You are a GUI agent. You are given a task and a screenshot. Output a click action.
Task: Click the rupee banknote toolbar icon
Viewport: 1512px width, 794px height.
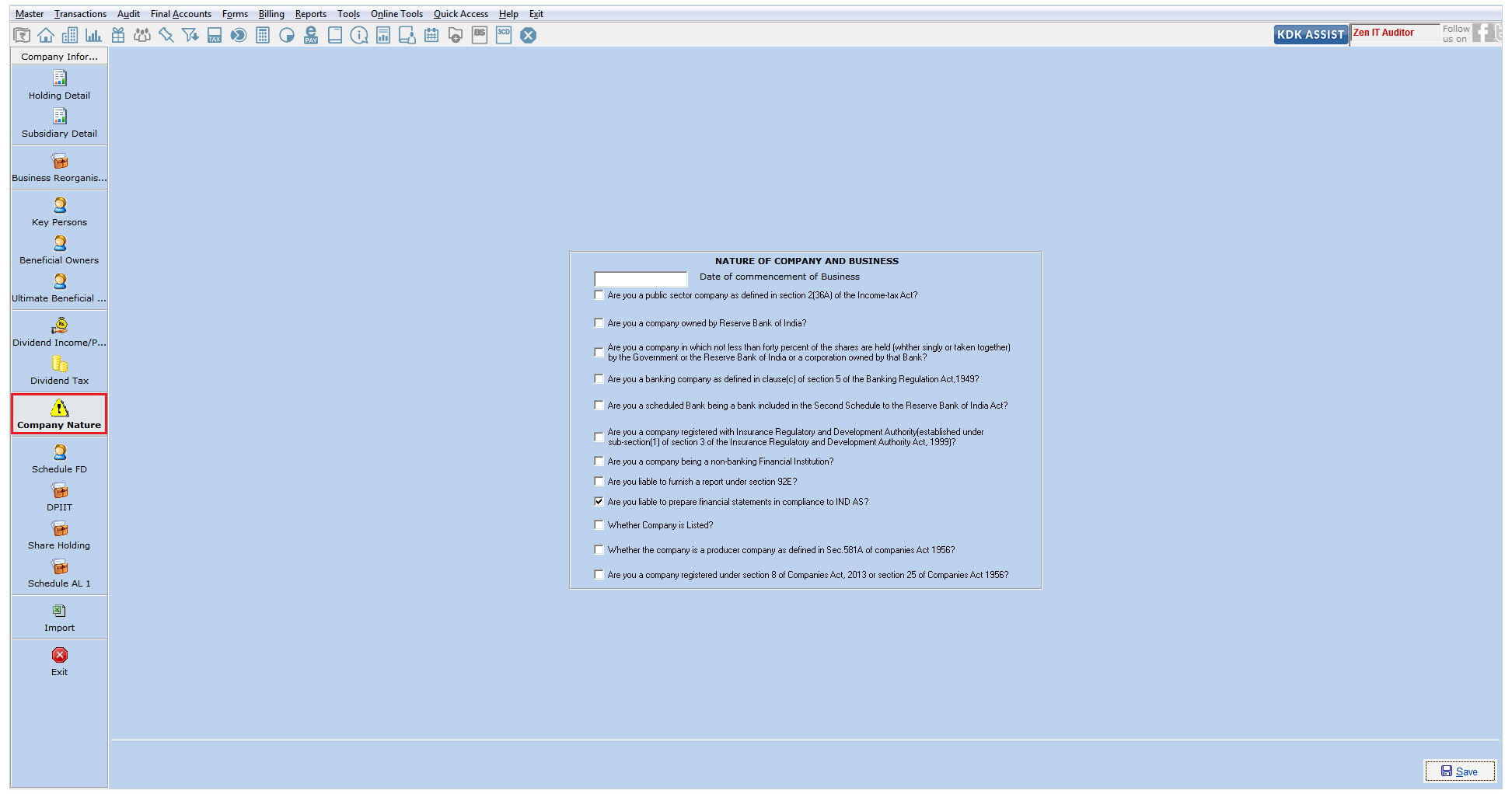(22, 35)
